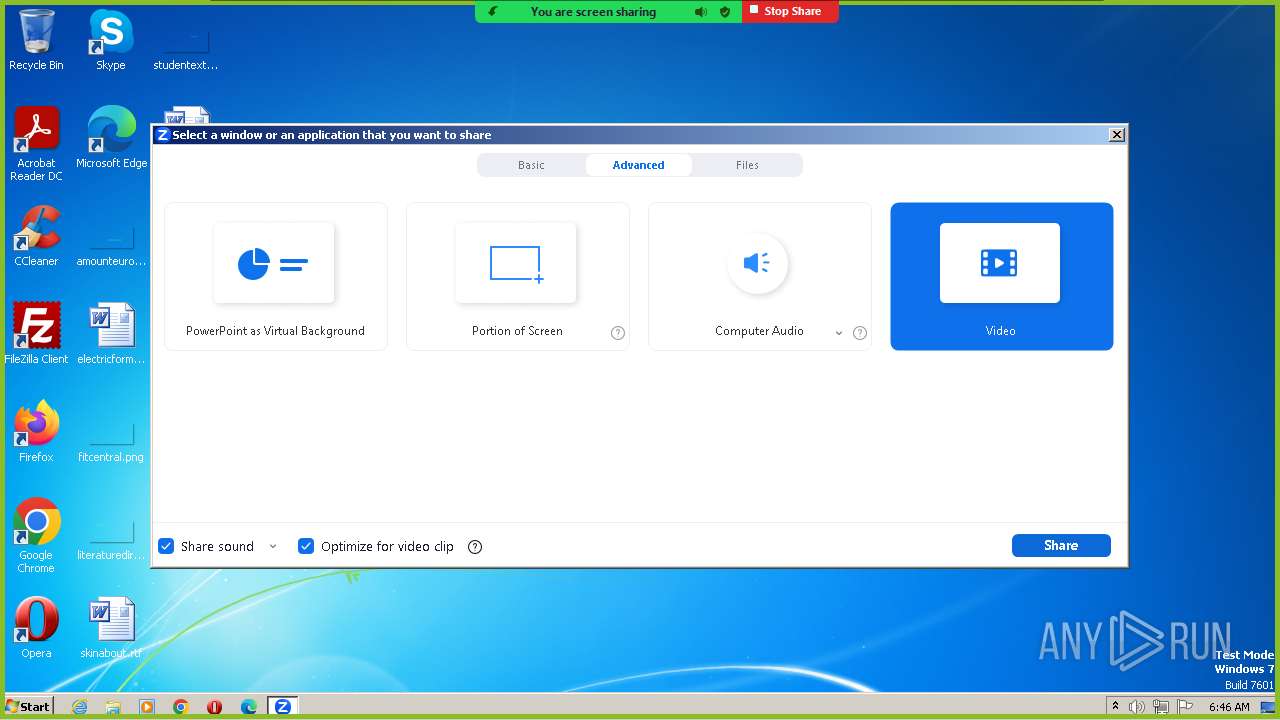This screenshot has width=1280, height=720.
Task: Switch to the Advanced tab
Action: click(x=638, y=165)
